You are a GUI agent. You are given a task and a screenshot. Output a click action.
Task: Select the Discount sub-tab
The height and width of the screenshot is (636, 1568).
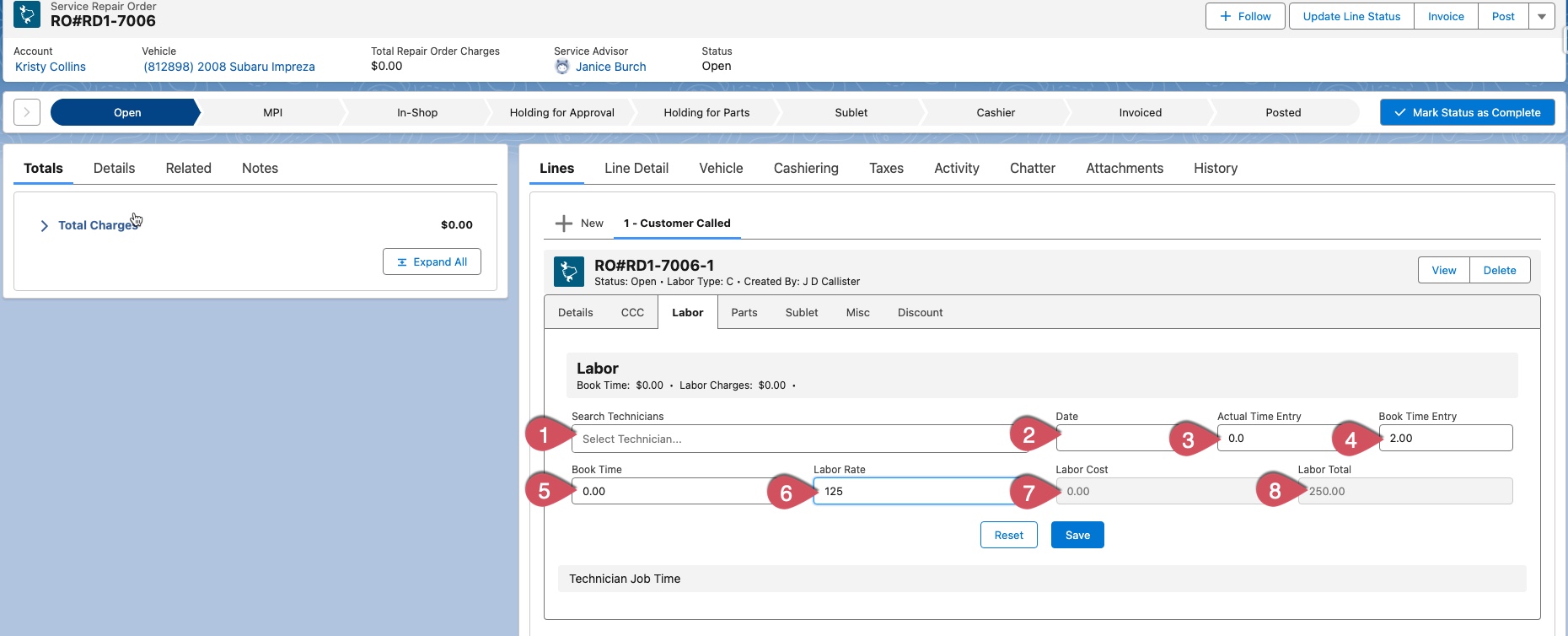point(921,312)
